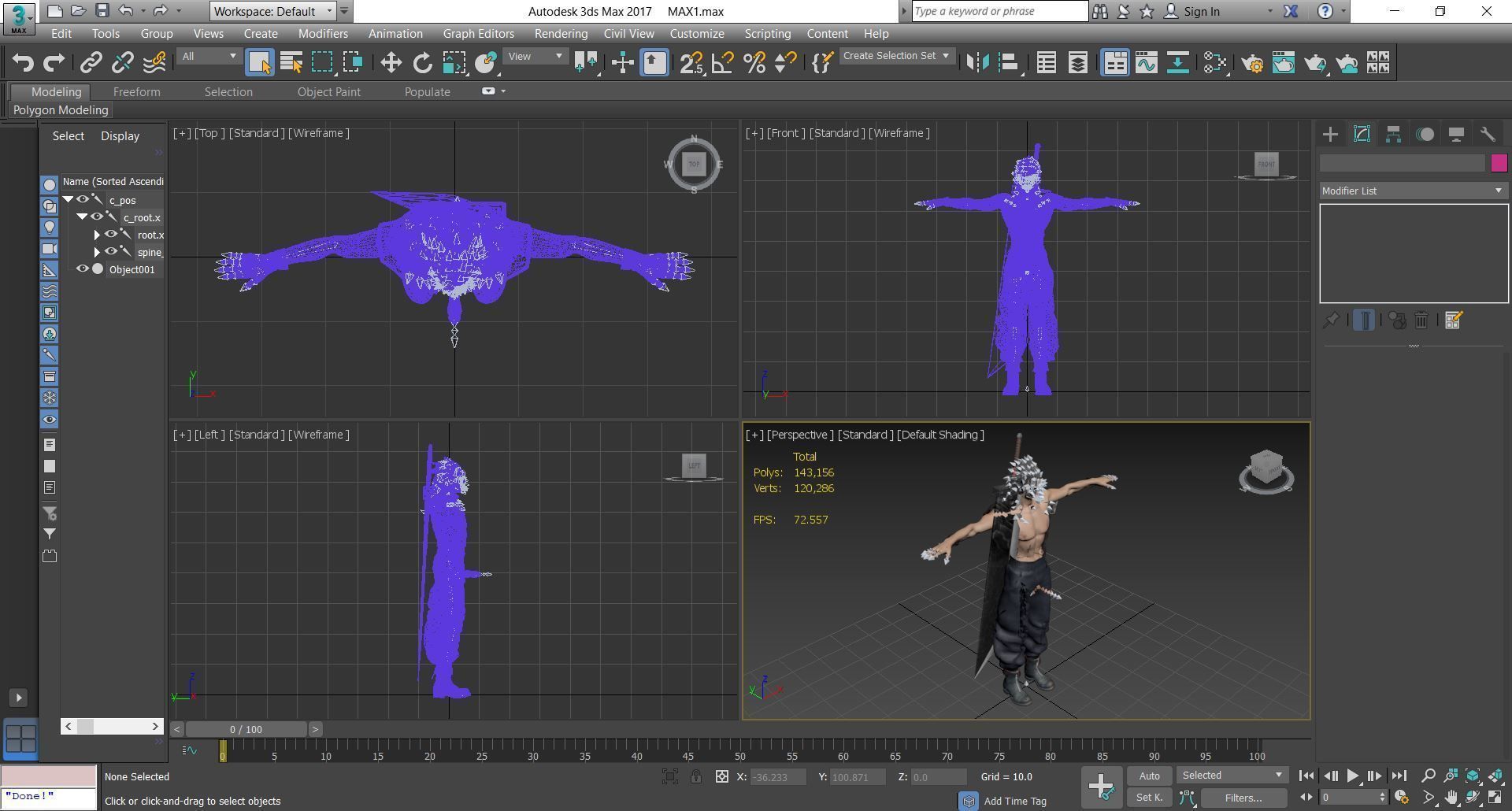Open the Curve Editor
The height and width of the screenshot is (811, 1512).
[x=1147, y=62]
